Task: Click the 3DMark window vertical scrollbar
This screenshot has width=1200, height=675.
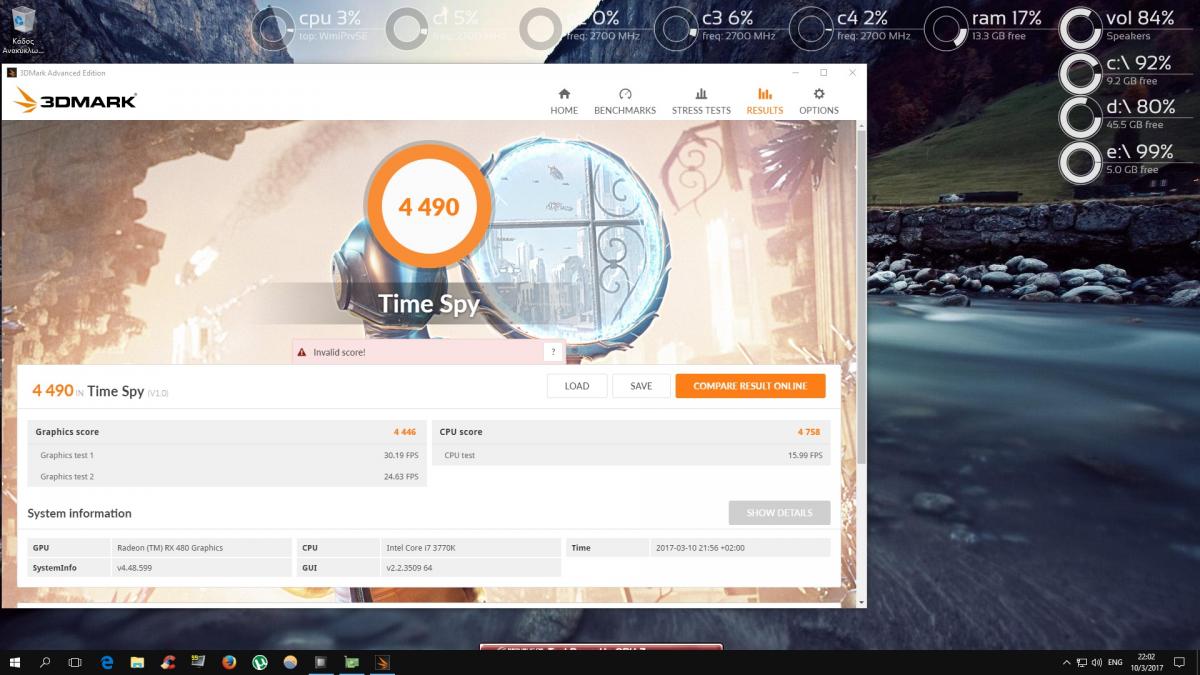Action: point(860,300)
